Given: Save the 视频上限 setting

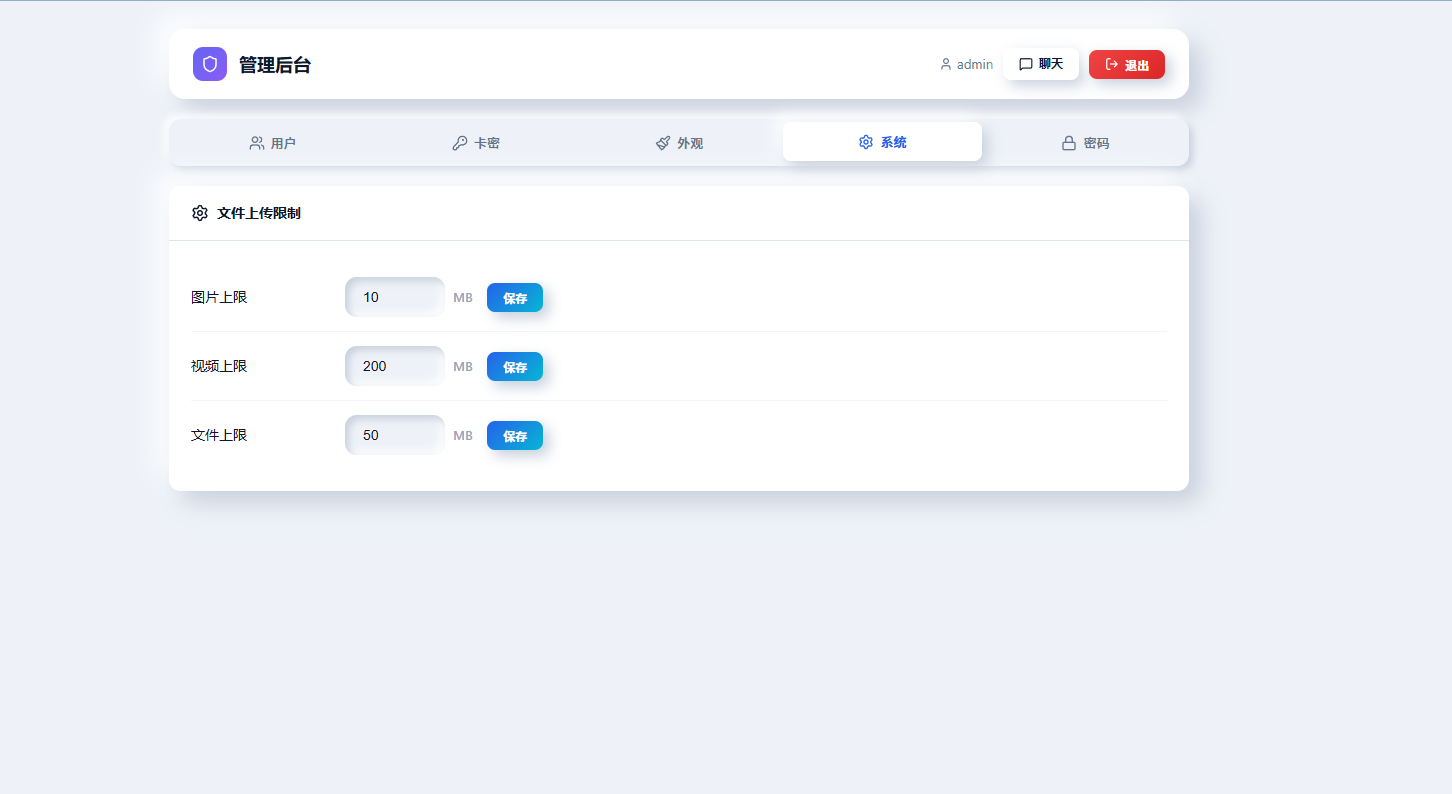Looking at the screenshot, I should [x=515, y=367].
